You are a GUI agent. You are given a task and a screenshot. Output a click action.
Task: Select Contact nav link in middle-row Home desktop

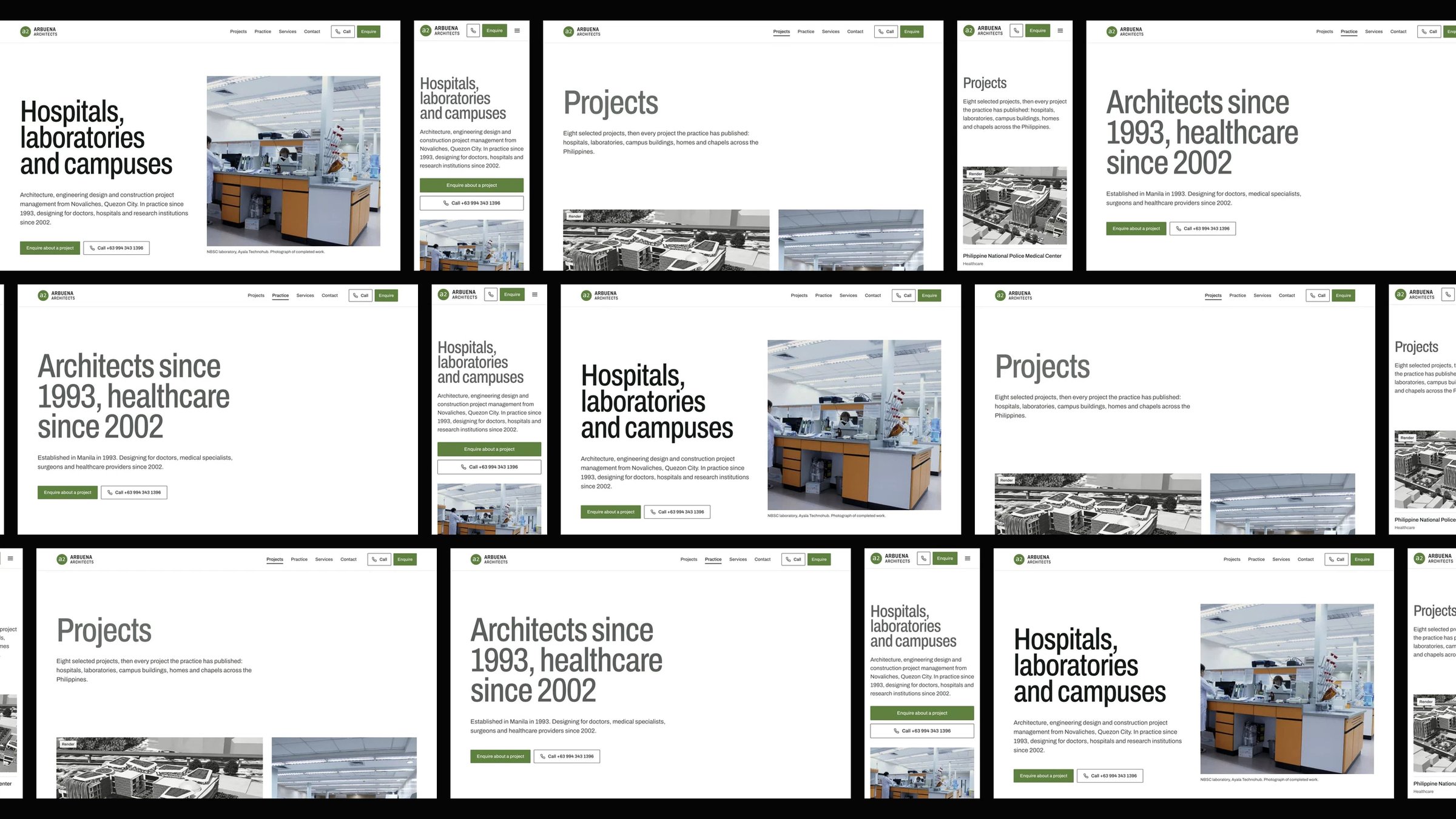pyautogui.click(x=872, y=295)
